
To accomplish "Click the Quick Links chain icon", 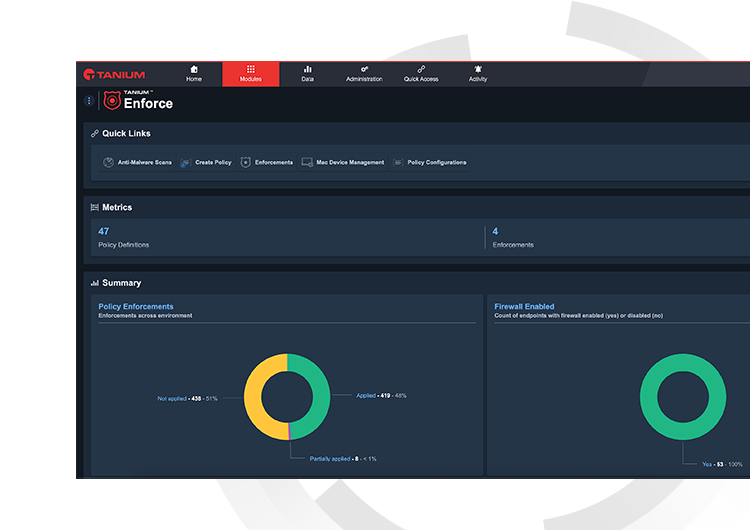I will click(x=95, y=133).
